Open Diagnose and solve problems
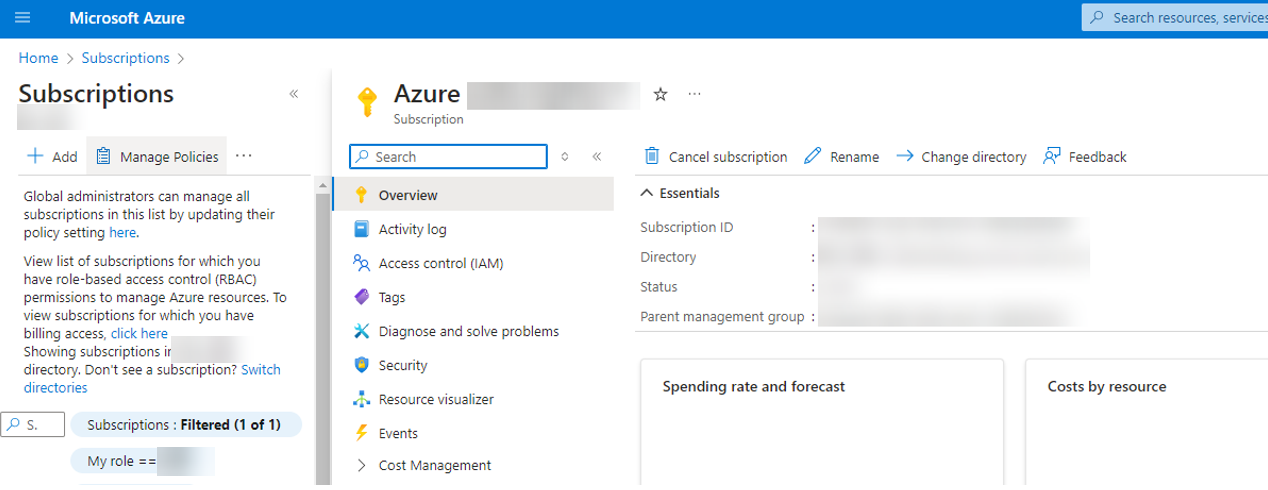Image resolution: width=1268 pixels, height=490 pixels. click(x=469, y=331)
